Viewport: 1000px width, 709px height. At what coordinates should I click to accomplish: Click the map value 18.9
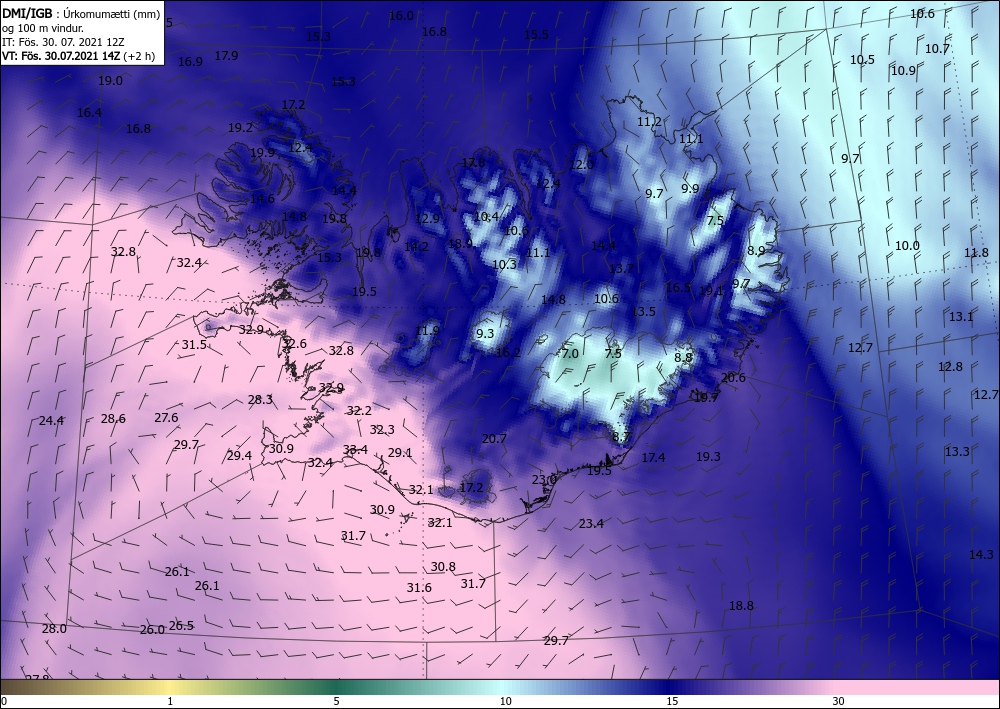[460, 243]
